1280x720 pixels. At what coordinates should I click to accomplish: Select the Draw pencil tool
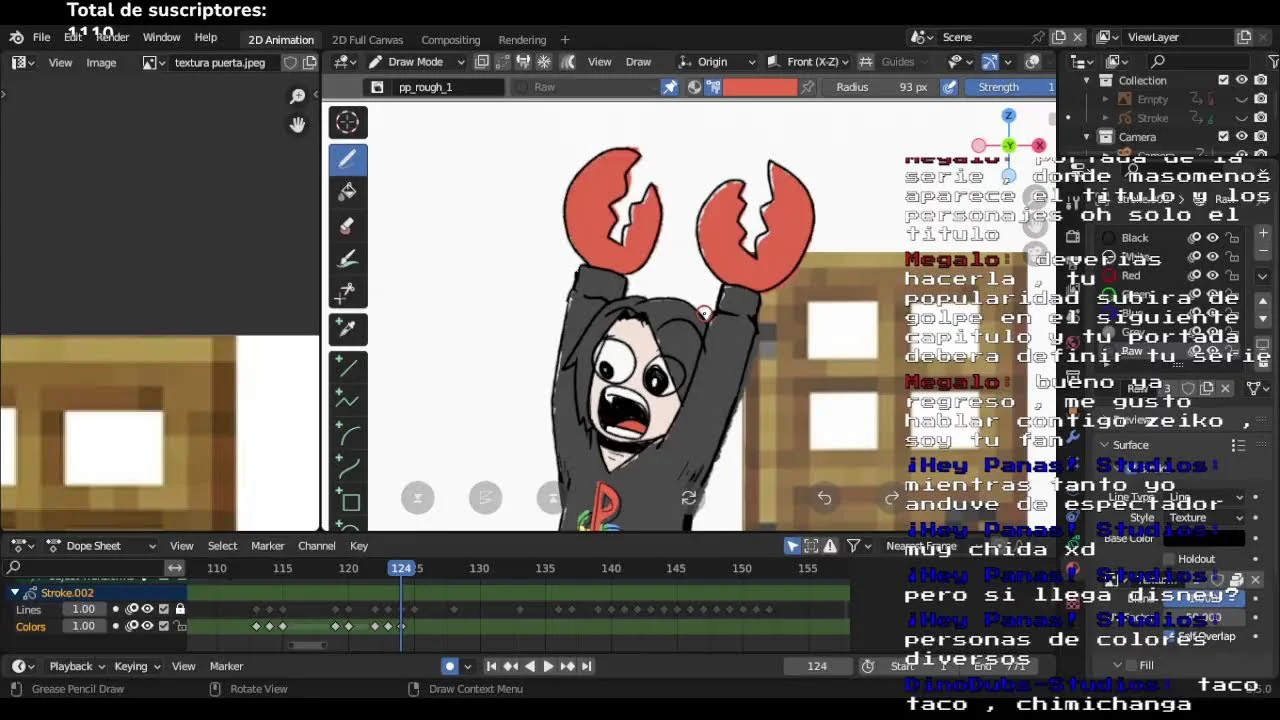pos(347,159)
